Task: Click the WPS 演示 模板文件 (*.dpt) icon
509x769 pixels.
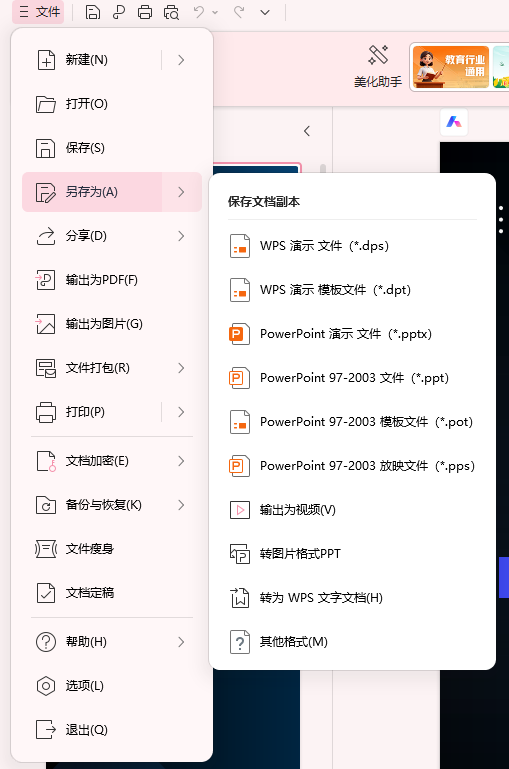Action: [x=240, y=290]
